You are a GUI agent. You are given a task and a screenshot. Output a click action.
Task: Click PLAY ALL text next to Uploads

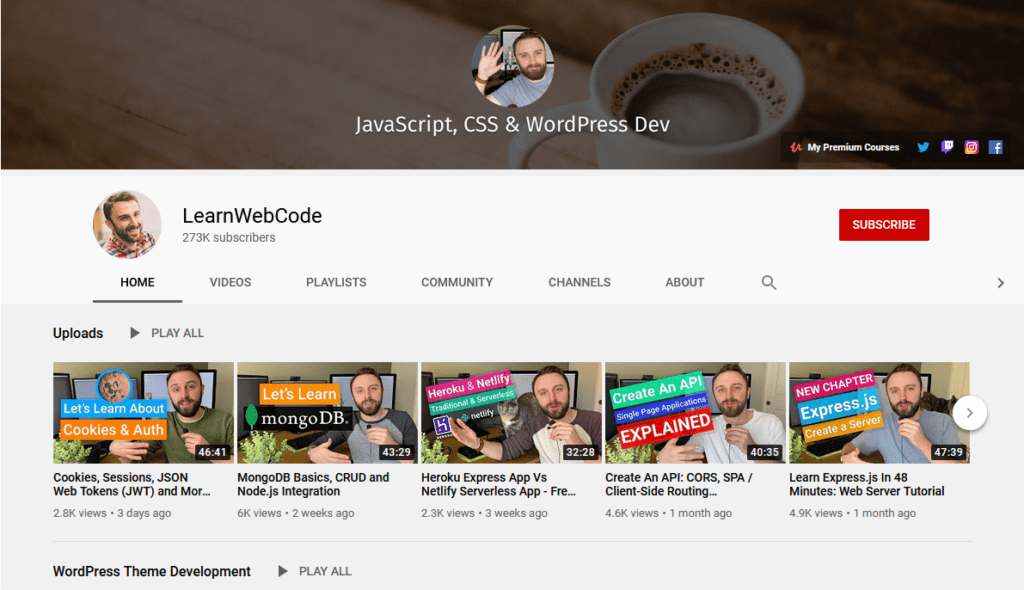pyautogui.click(x=178, y=333)
